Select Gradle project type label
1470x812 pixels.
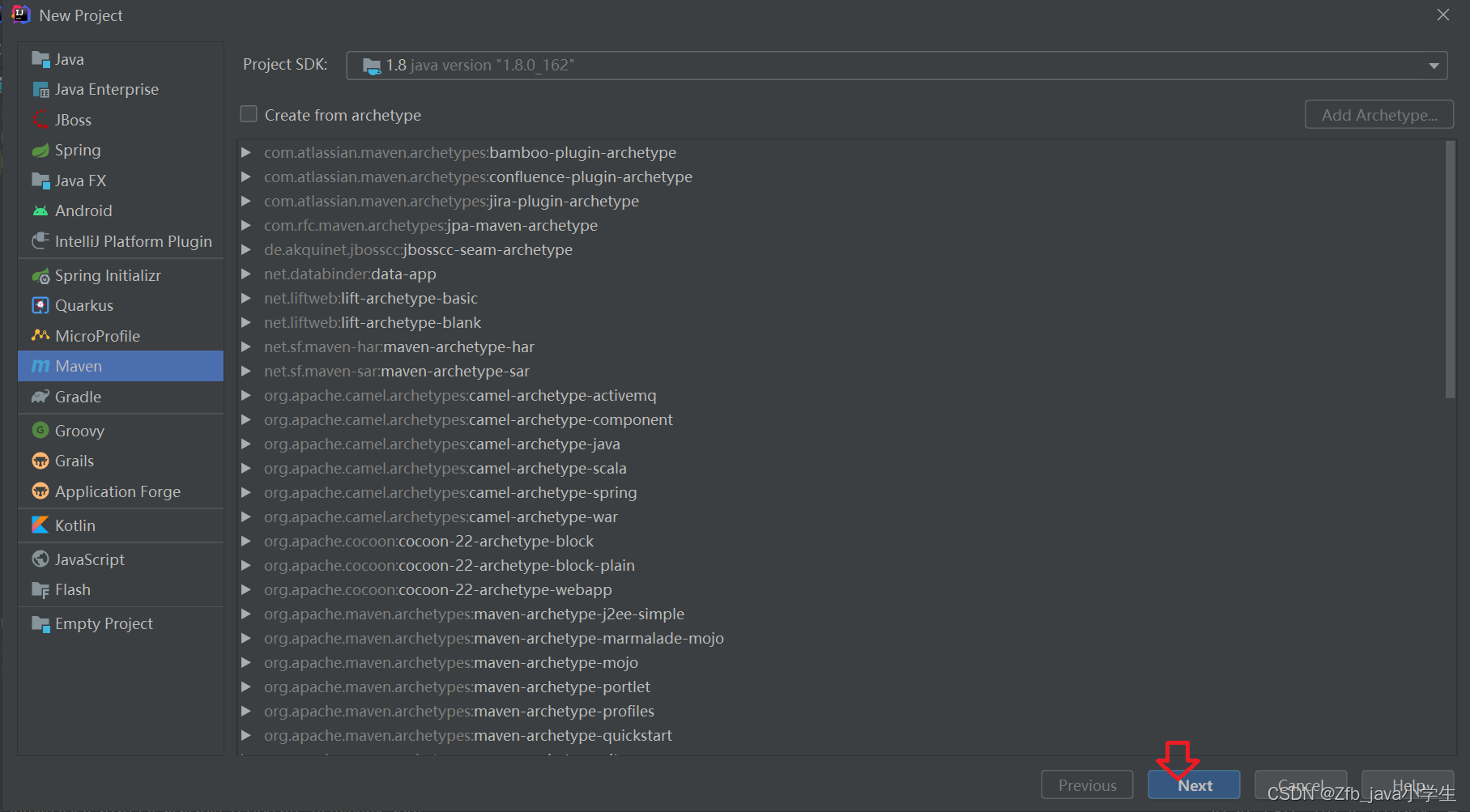[x=78, y=397]
